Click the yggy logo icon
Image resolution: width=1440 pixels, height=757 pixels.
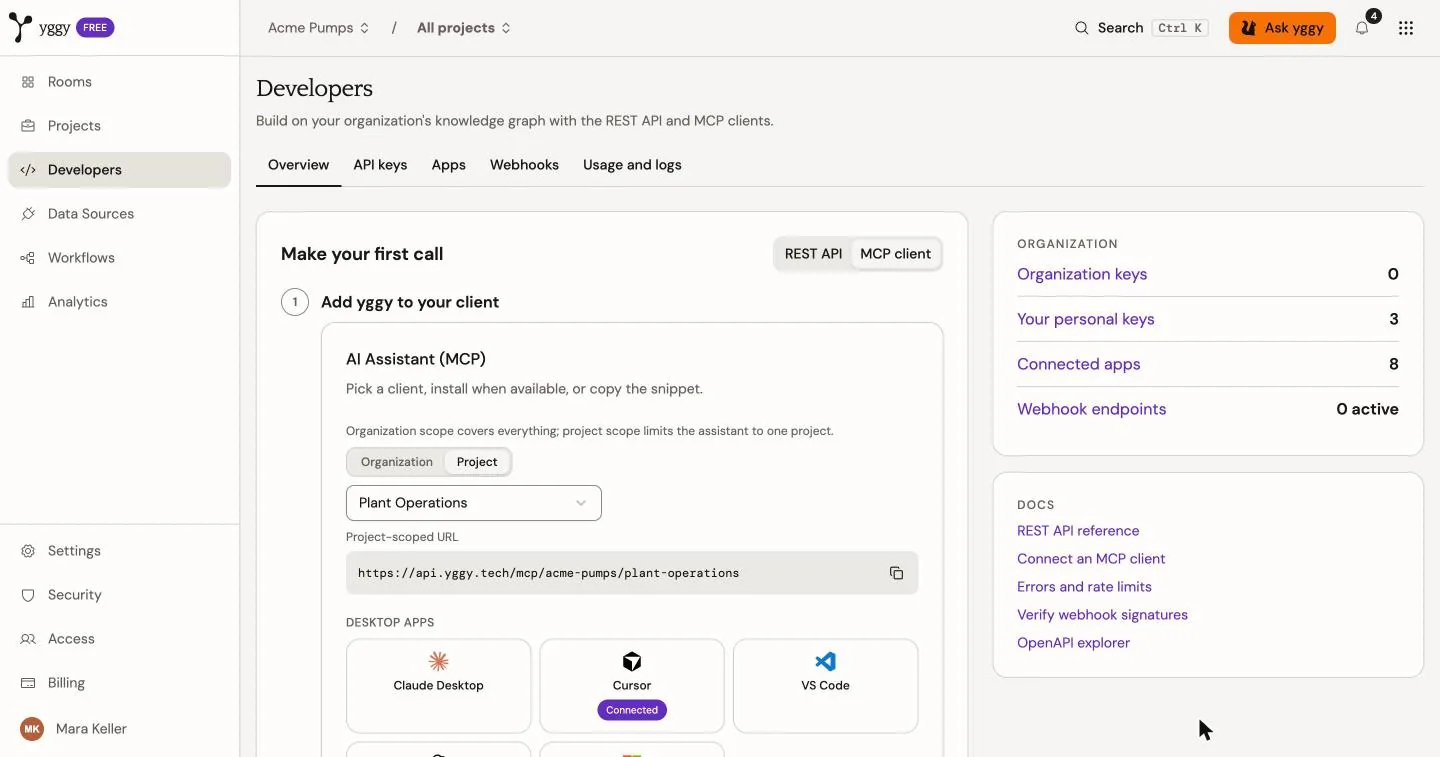click(x=20, y=28)
